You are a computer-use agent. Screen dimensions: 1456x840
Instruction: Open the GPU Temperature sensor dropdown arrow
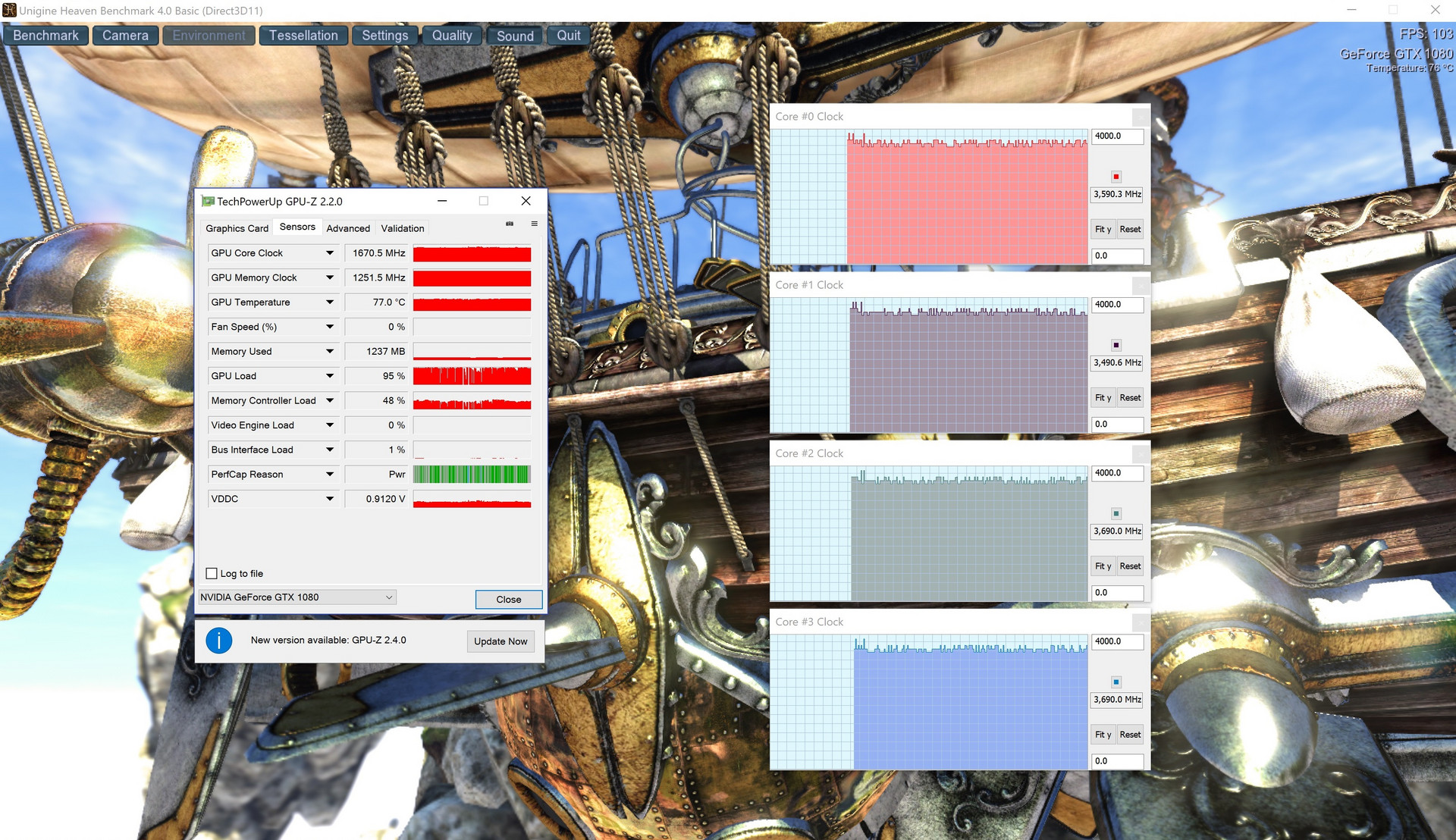click(x=329, y=302)
